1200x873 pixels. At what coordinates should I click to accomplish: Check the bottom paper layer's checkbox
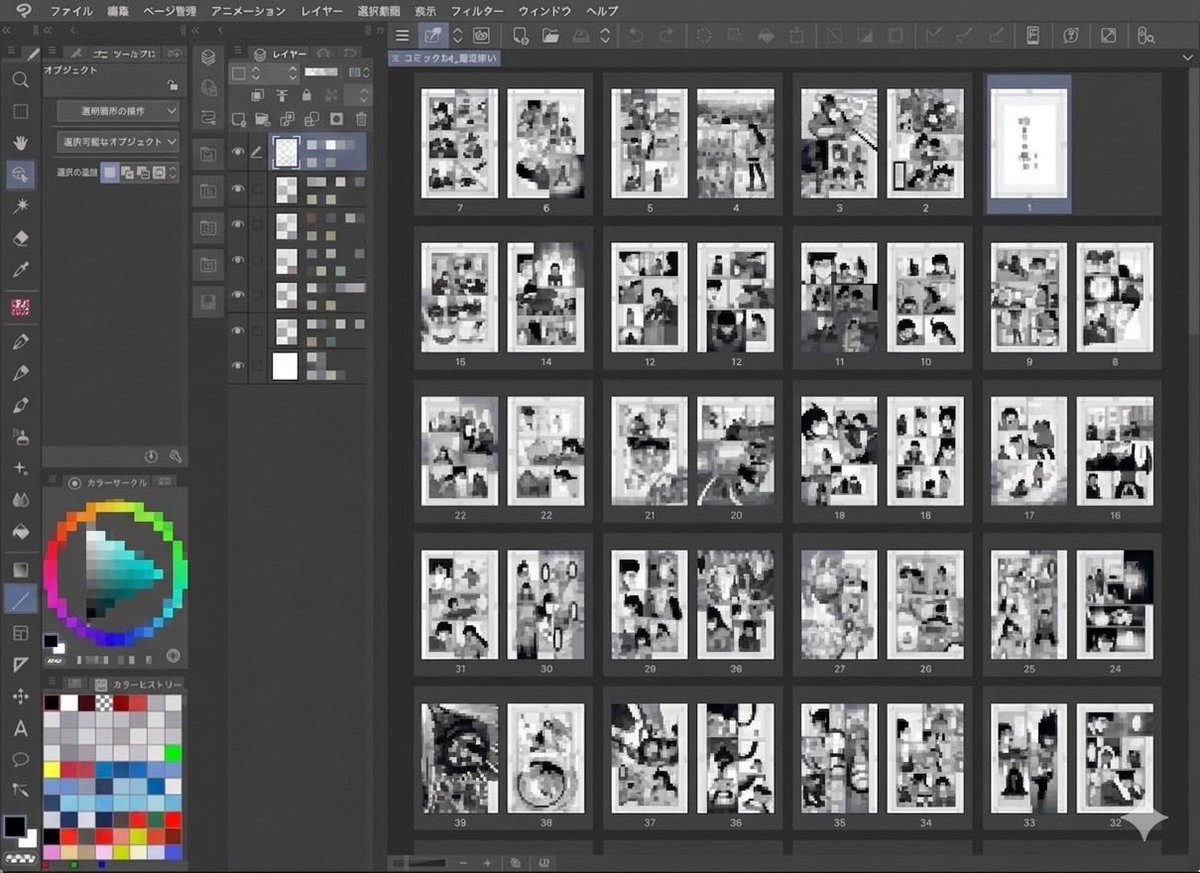[258, 366]
